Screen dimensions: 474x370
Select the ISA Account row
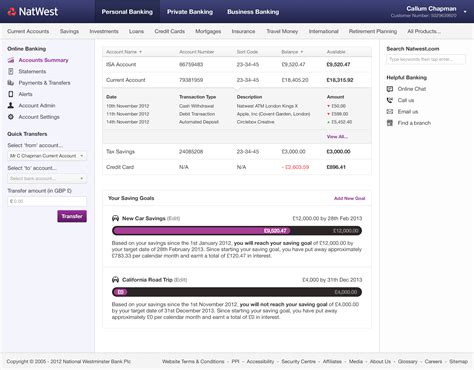click(x=237, y=64)
